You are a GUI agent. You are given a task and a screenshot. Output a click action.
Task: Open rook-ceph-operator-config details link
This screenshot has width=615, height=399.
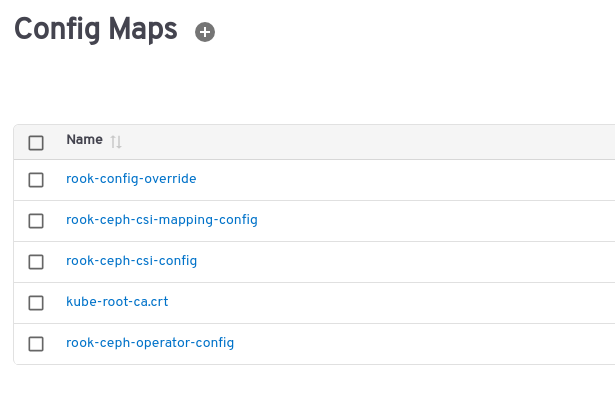pyautogui.click(x=150, y=343)
